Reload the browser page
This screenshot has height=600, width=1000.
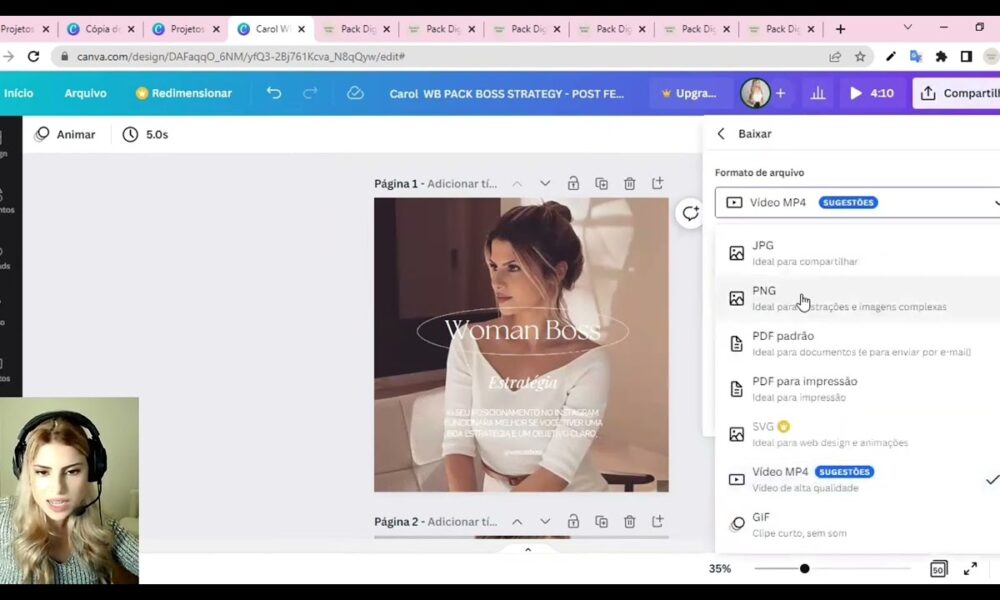33,57
